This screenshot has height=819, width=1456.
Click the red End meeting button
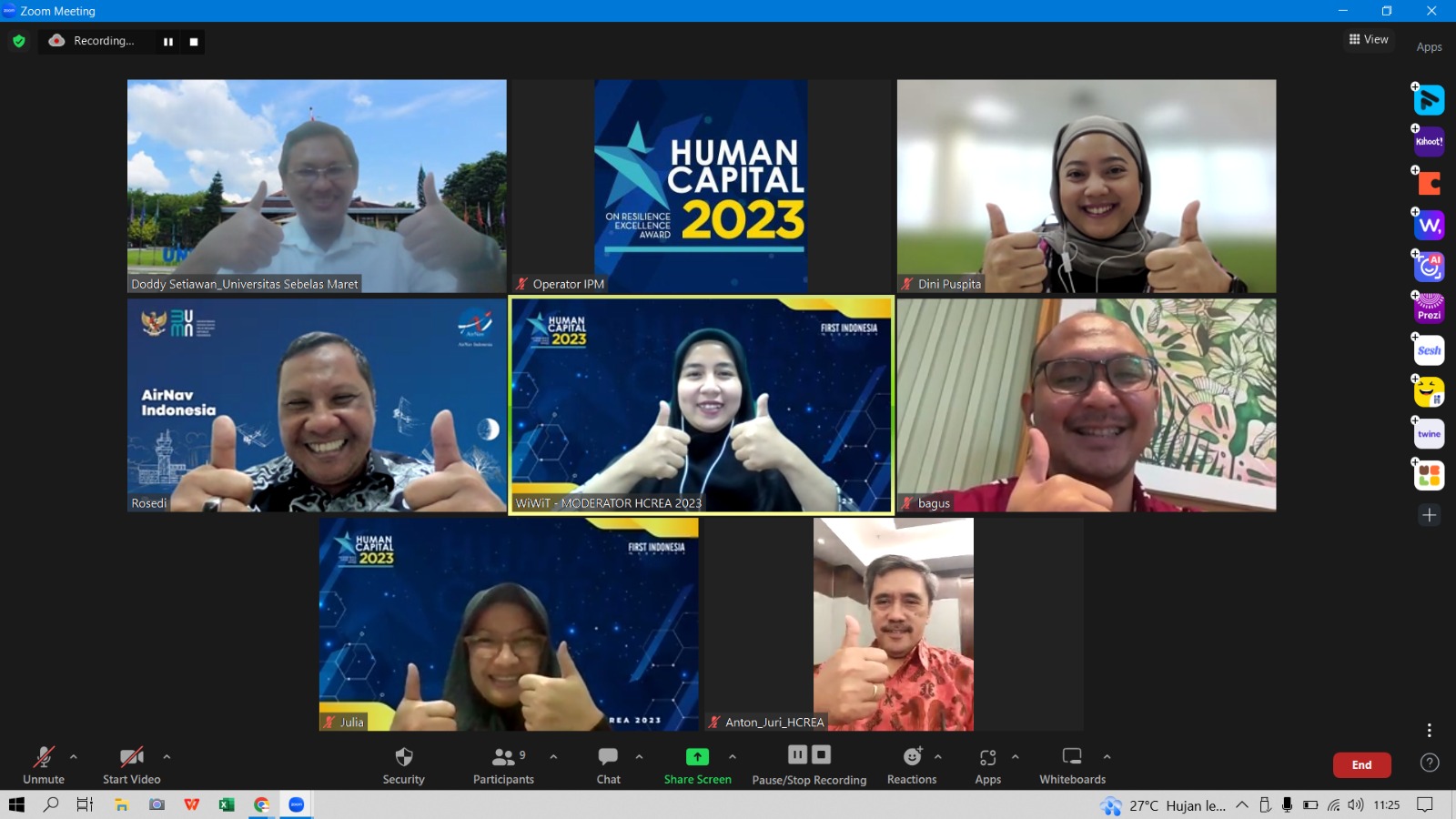tap(1361, 765)
